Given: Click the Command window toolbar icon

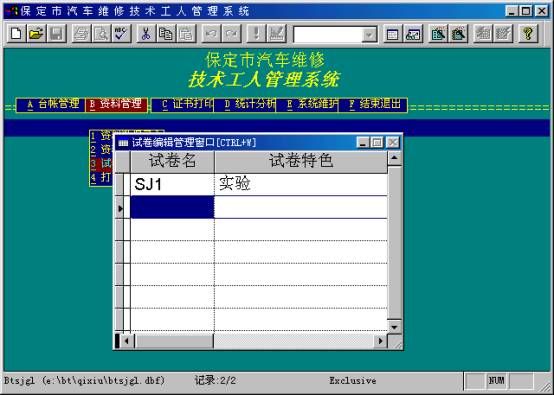Looking at the screenshot, I should coord(393,34).
